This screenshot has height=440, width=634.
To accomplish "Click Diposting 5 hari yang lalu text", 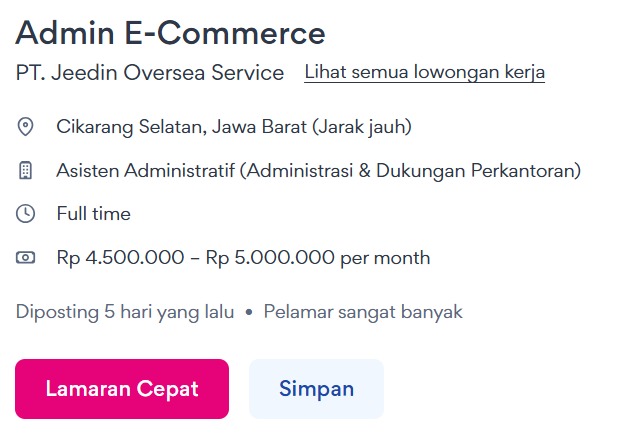I will pos(125,312).
